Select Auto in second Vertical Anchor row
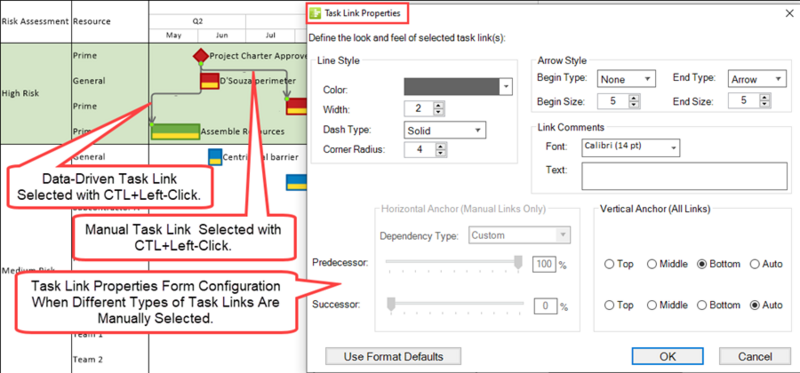This screenshot has width=800, height=373. pos(754,305)
